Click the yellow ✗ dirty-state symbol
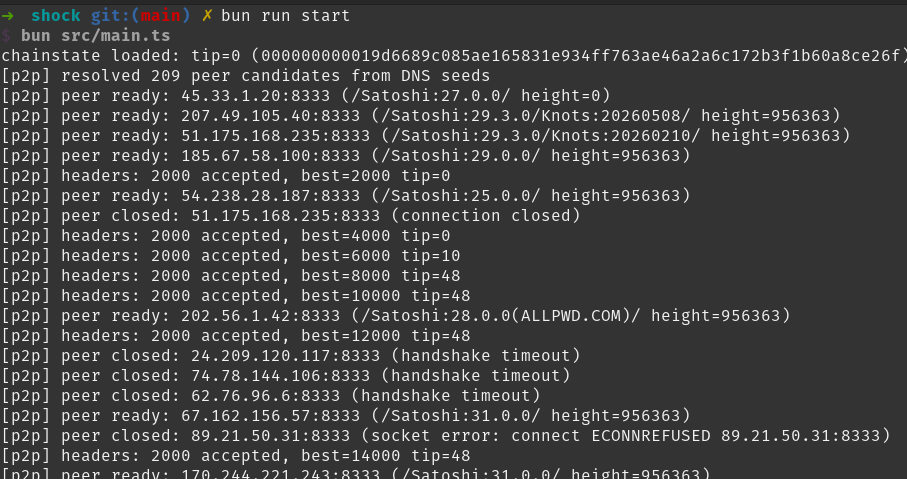 coord(207,16)
